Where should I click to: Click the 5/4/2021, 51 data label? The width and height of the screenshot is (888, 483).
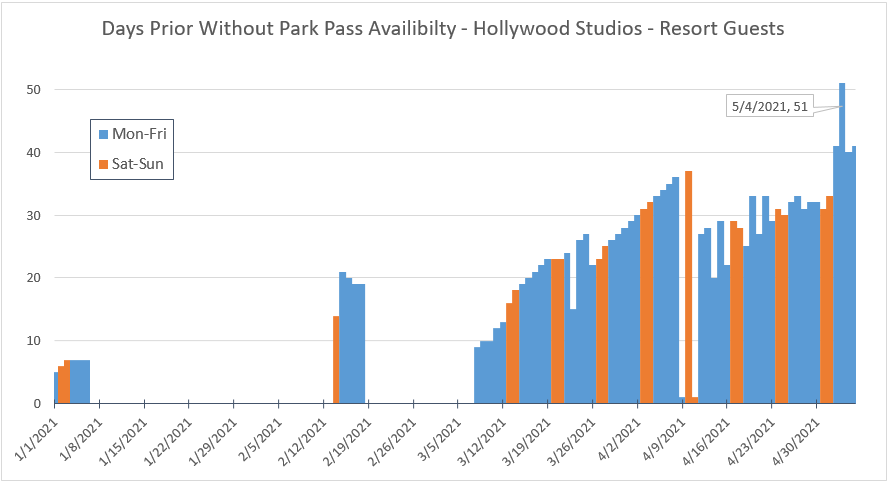(x=770, y=106)
